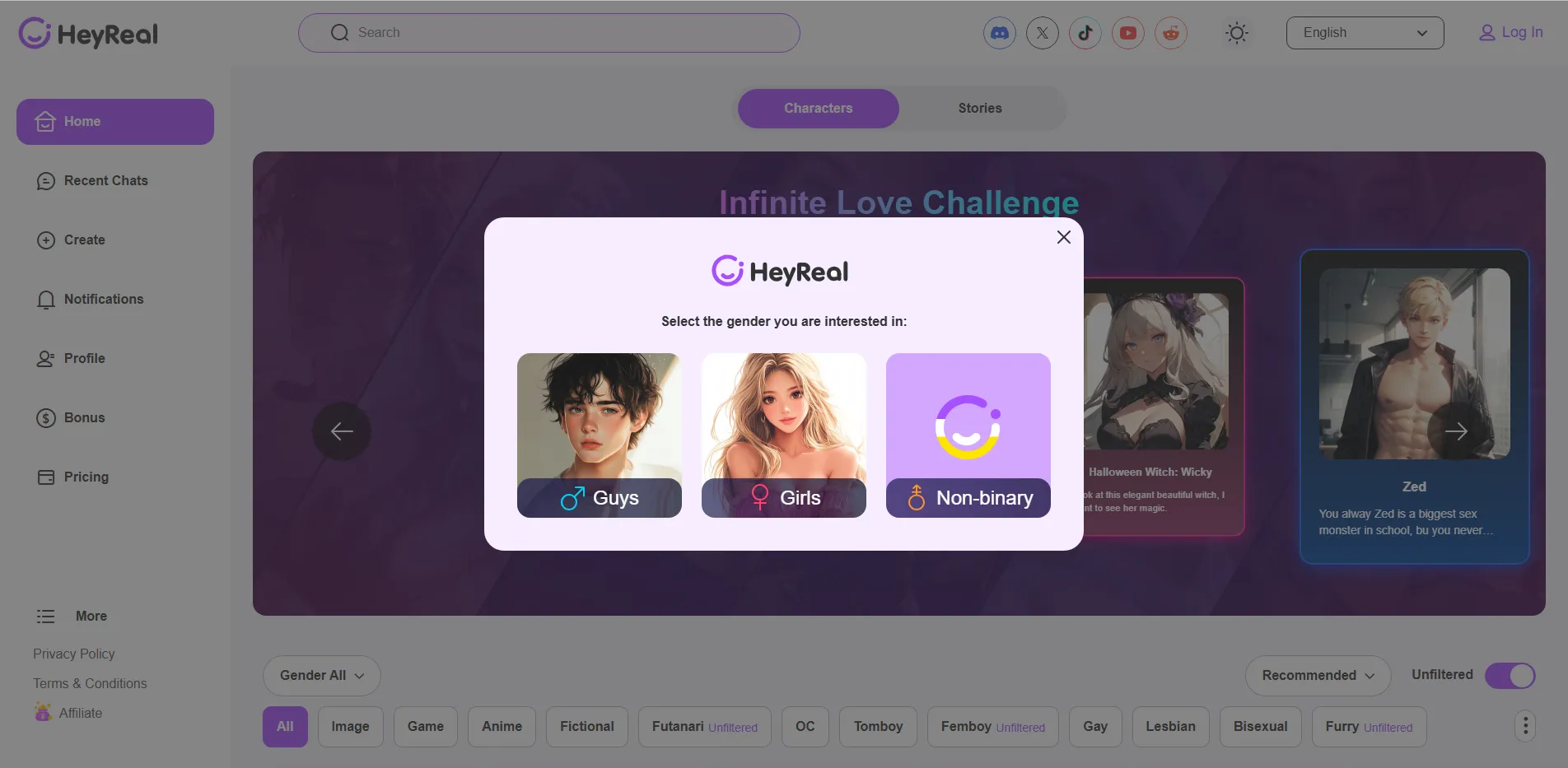Select Girls as your interested gender

click(783, 435)
